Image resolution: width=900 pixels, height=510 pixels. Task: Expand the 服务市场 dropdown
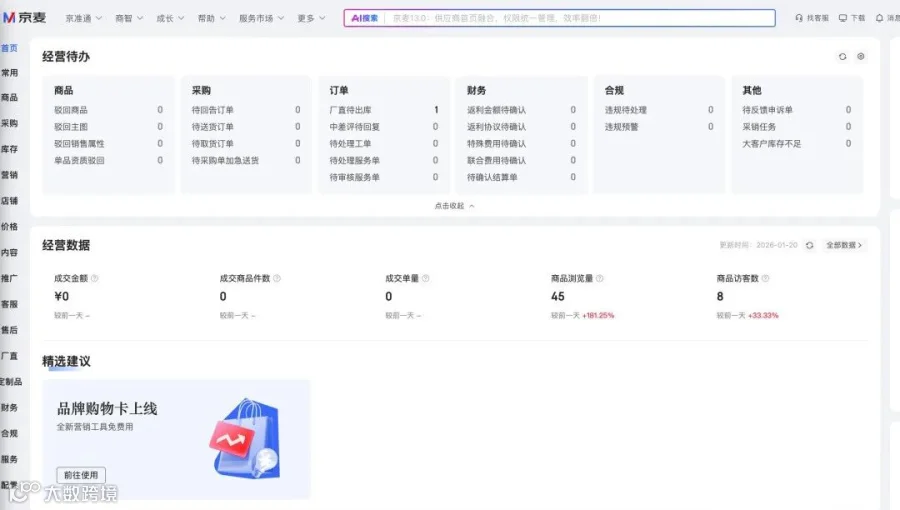pyautogui.click(x=261, y=18)
